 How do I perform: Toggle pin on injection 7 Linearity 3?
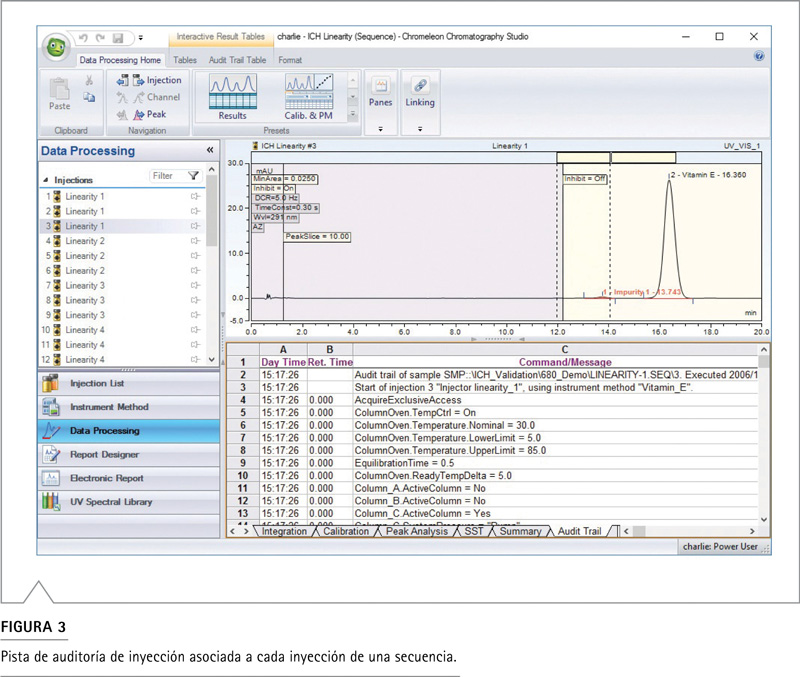pyautogui.click(x=195, y=285)
